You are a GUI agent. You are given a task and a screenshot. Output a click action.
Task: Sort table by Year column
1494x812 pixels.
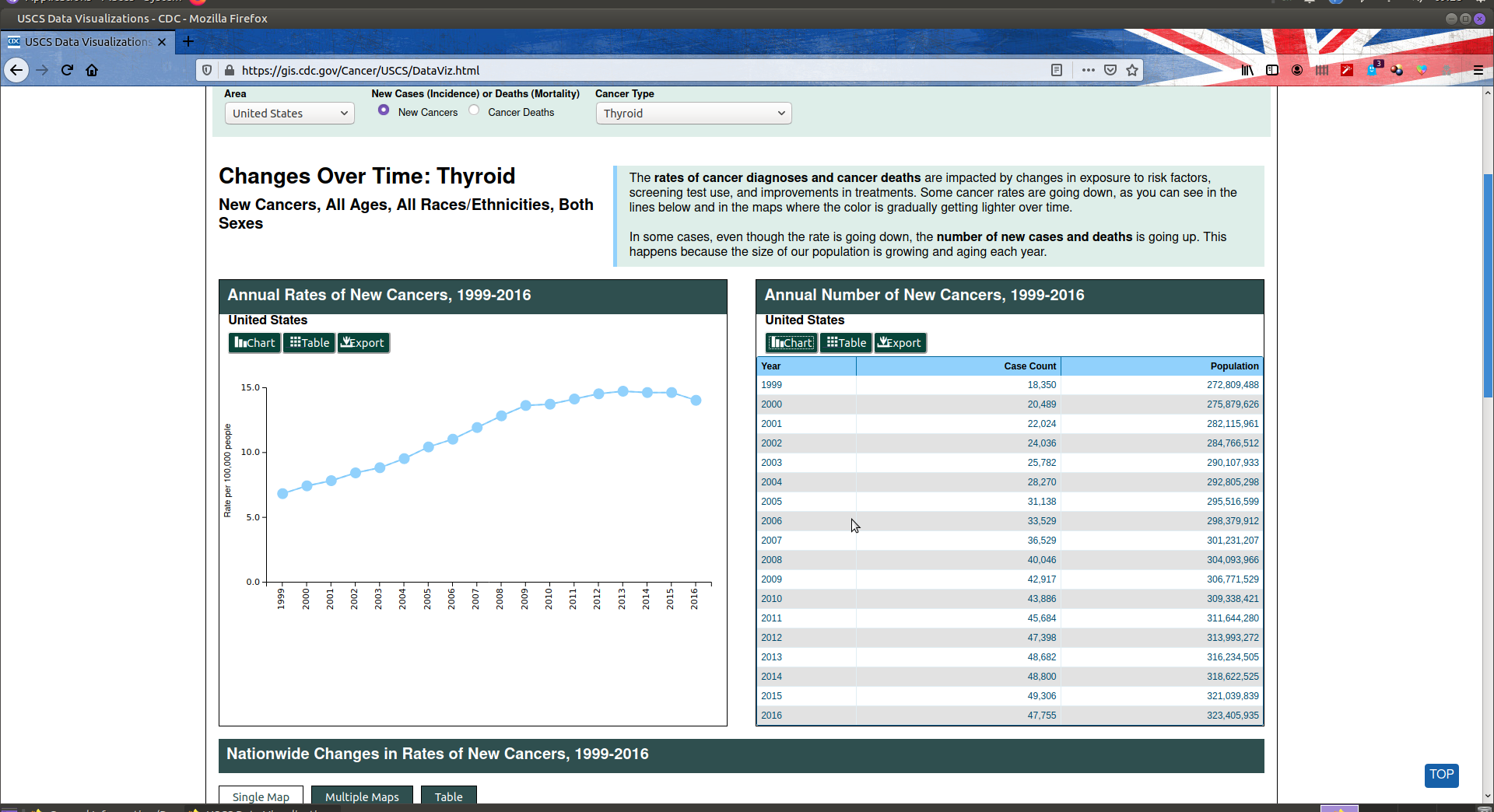click(806, 366)
